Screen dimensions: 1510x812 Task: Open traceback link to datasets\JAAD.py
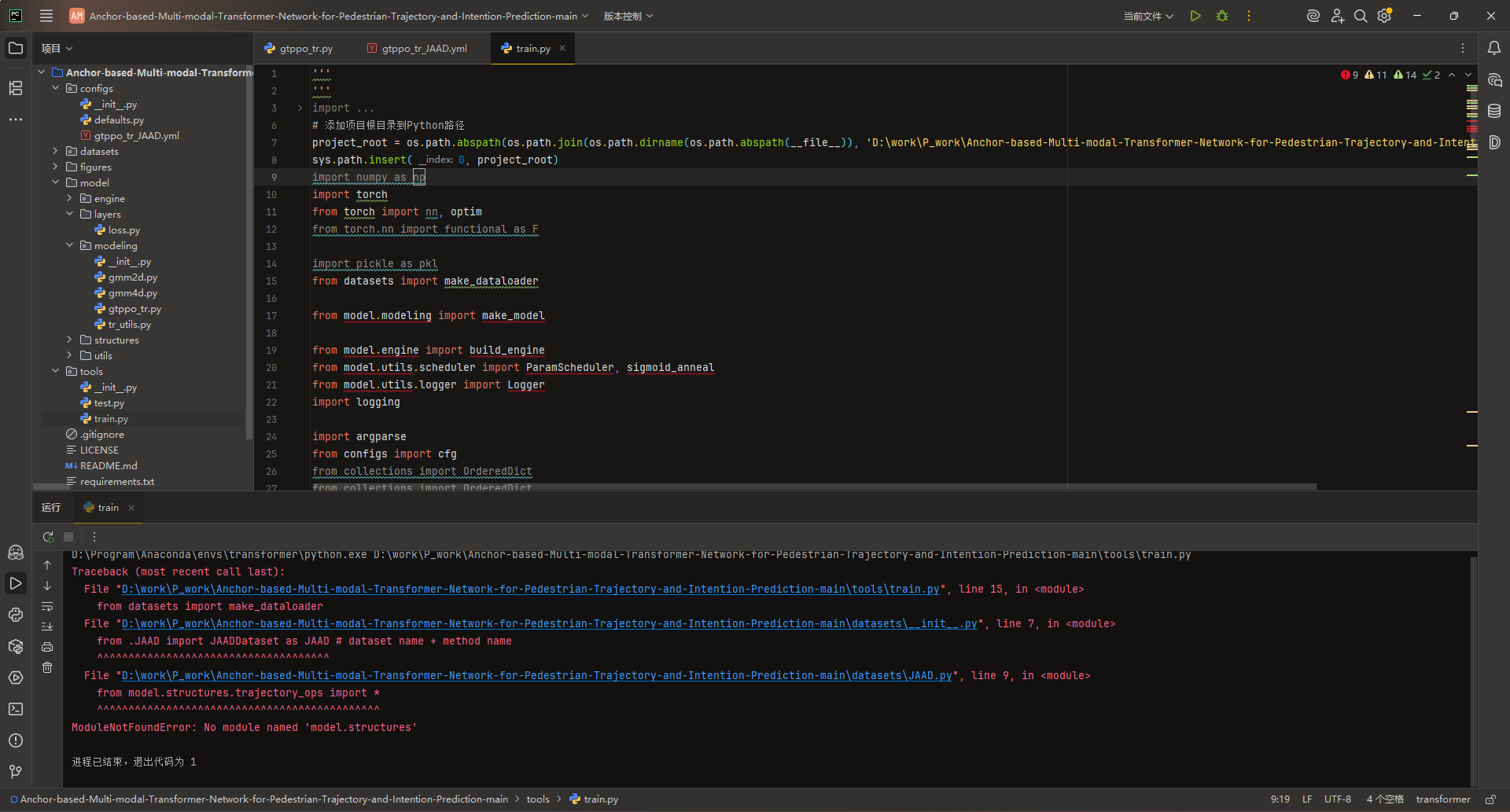537,675
